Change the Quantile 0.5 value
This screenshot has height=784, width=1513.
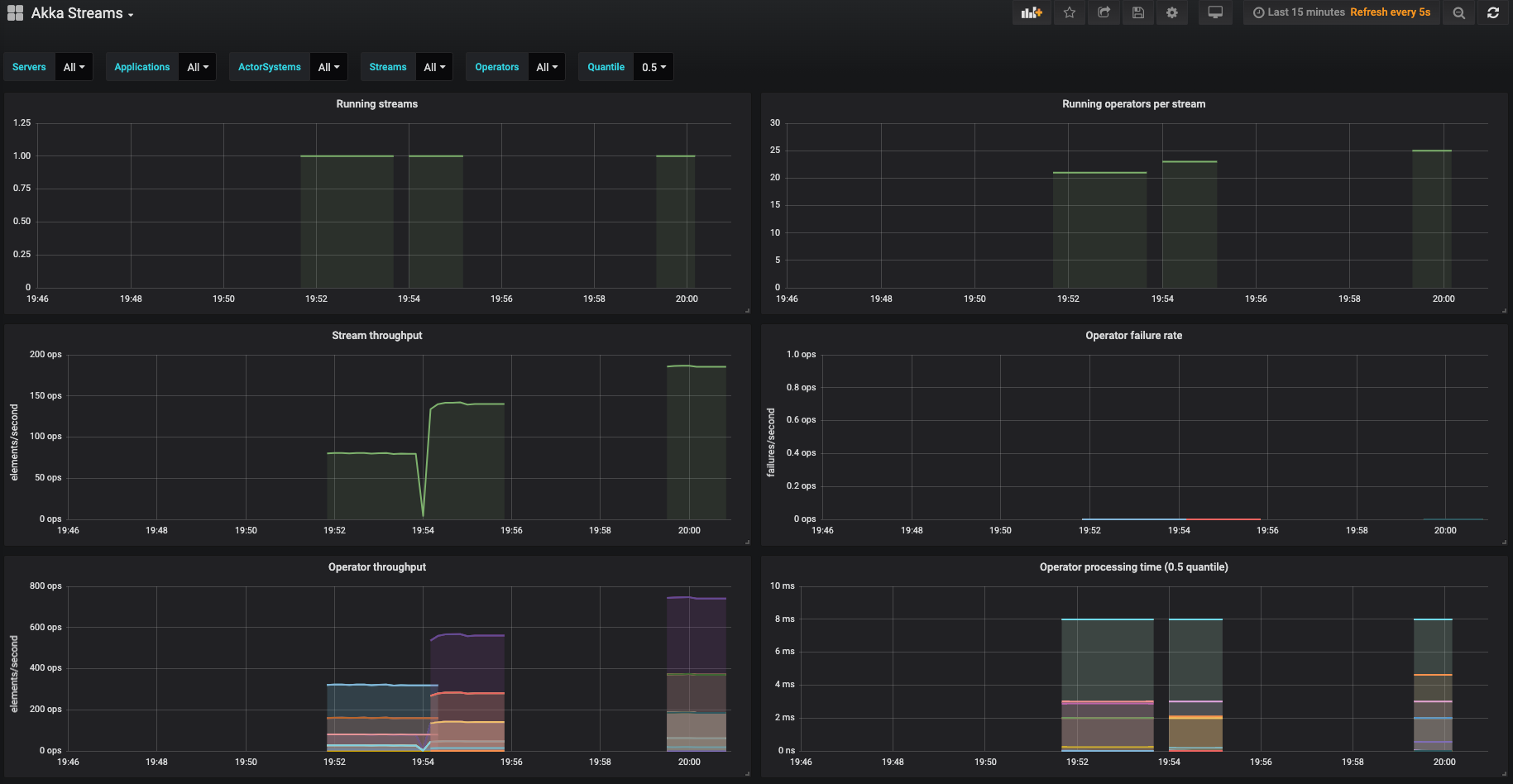pyautogui.click(x=654, y=67)
